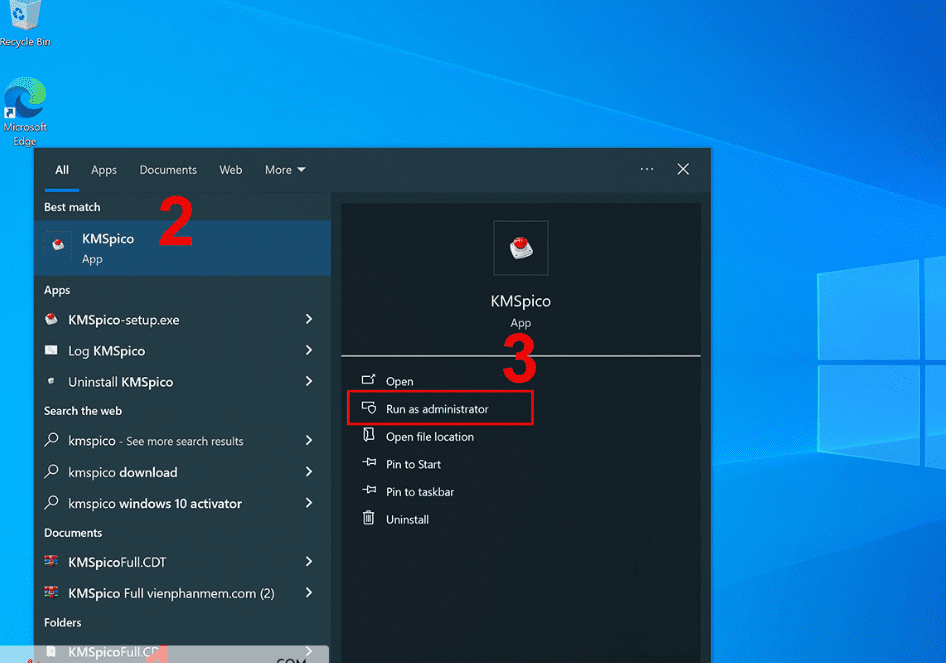
Task: Click the trash icon beside Uninstall
Action: pos(368,519)
